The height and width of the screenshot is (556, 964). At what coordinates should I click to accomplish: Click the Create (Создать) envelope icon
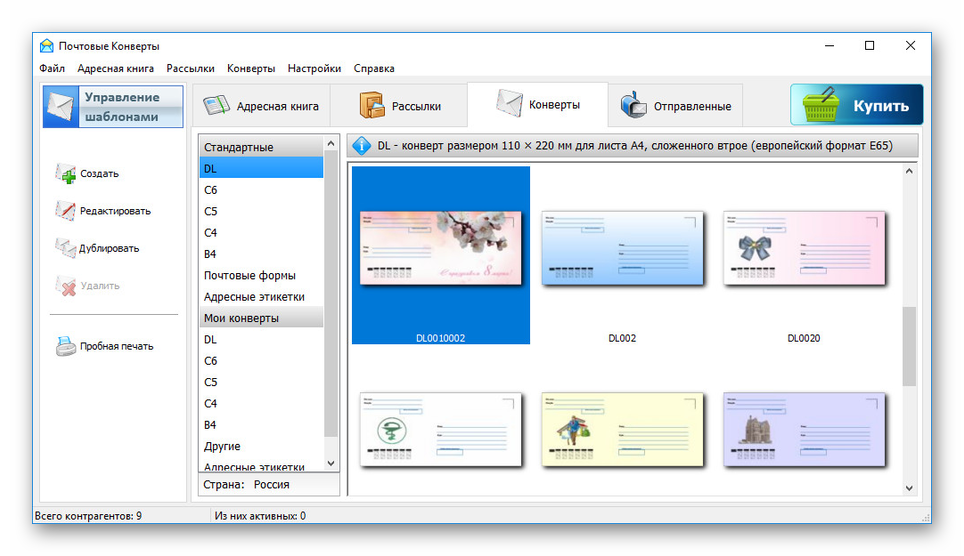coord(66,173)
